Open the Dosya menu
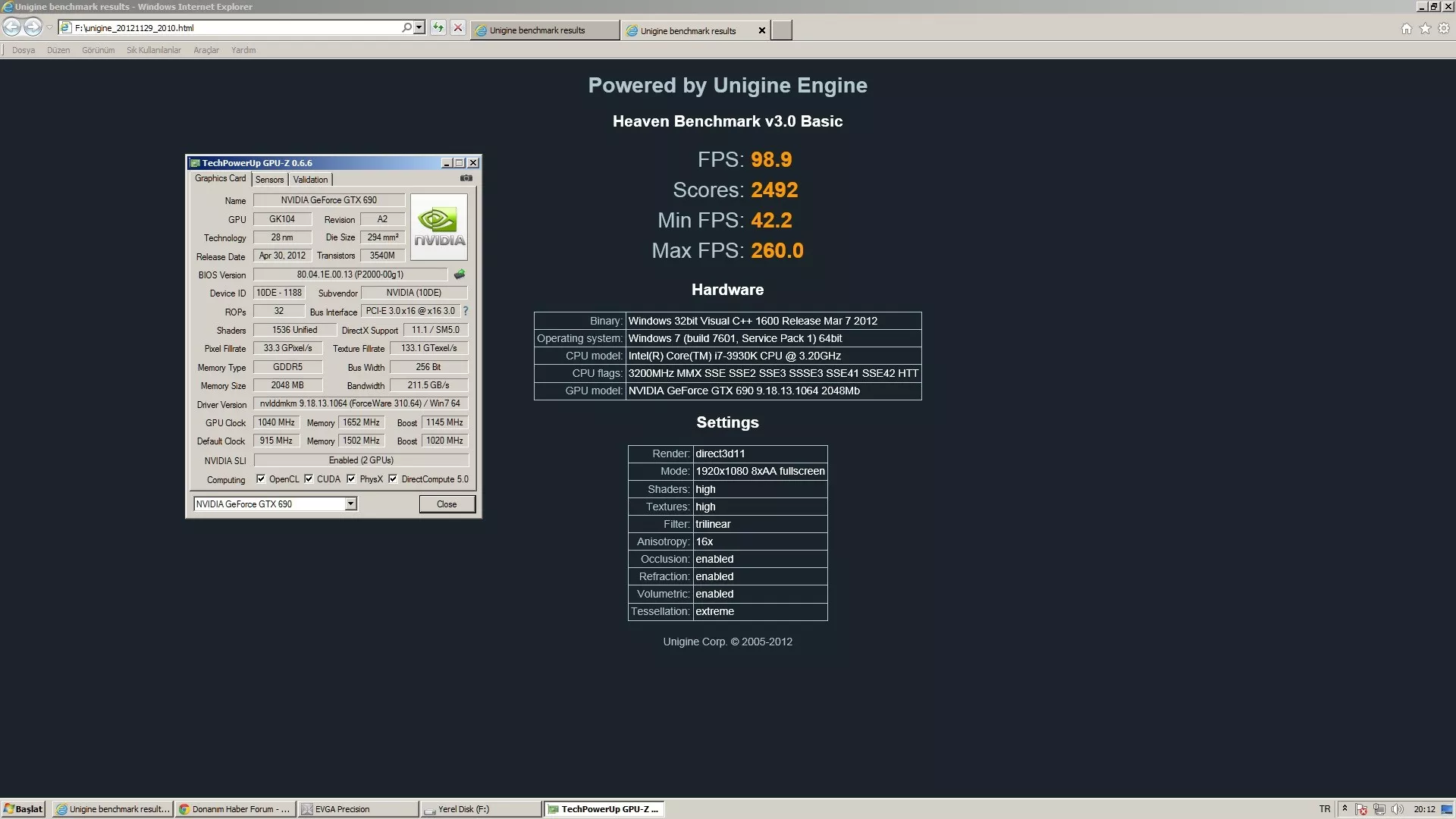Image resolution: width=1456 pixels, height=819 pixels. click(24, 50)
